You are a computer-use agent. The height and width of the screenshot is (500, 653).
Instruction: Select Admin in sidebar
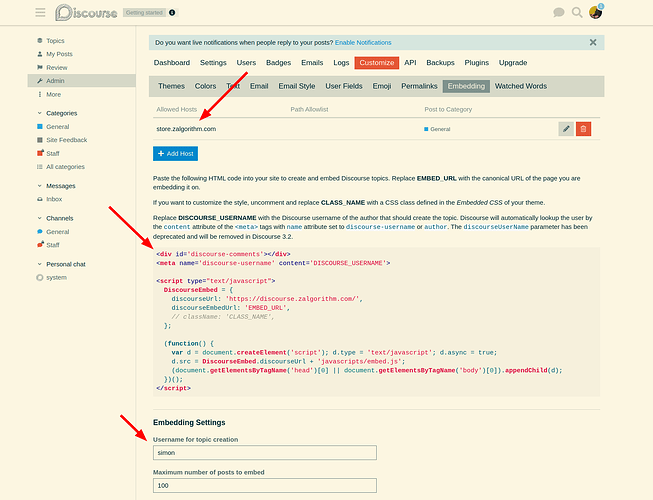click(82, 81)
